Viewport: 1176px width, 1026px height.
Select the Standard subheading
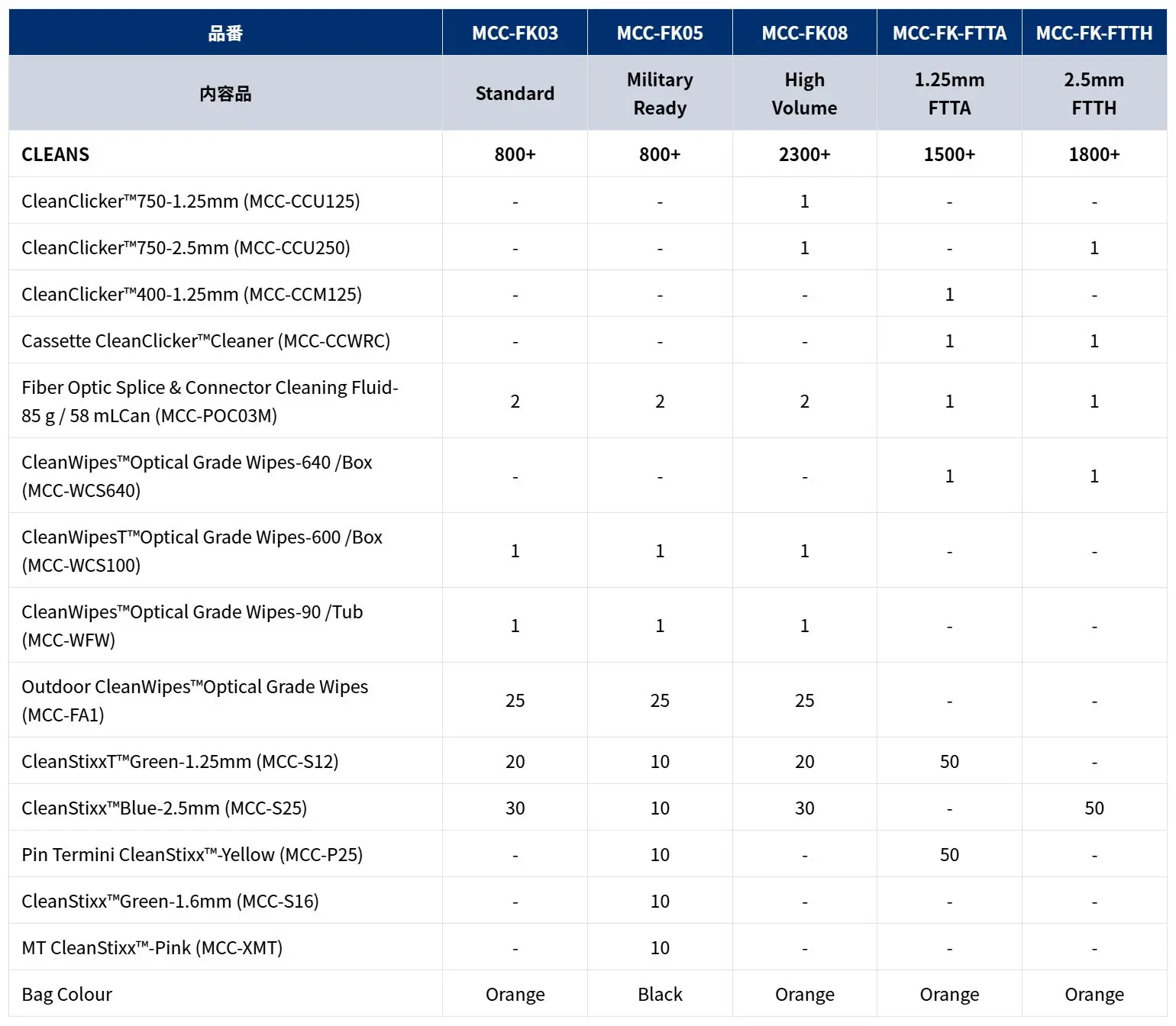[x=515, y=93]
